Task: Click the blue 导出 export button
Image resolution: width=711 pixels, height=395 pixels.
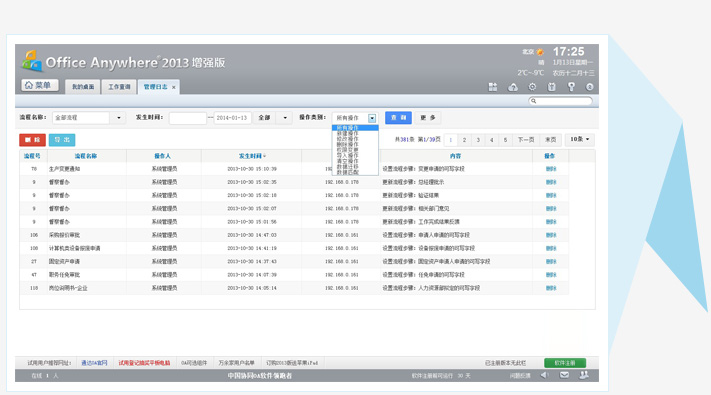Action: coord(62,140)
